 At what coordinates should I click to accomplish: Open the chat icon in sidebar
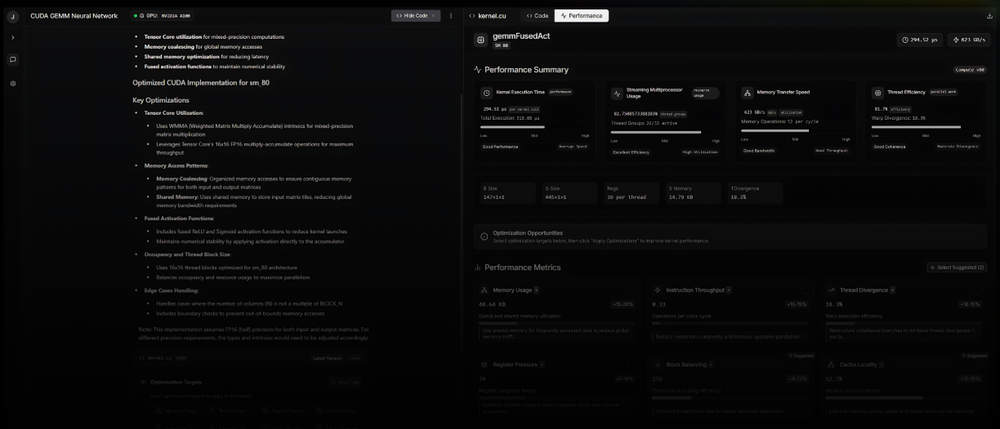coord(13,59)
